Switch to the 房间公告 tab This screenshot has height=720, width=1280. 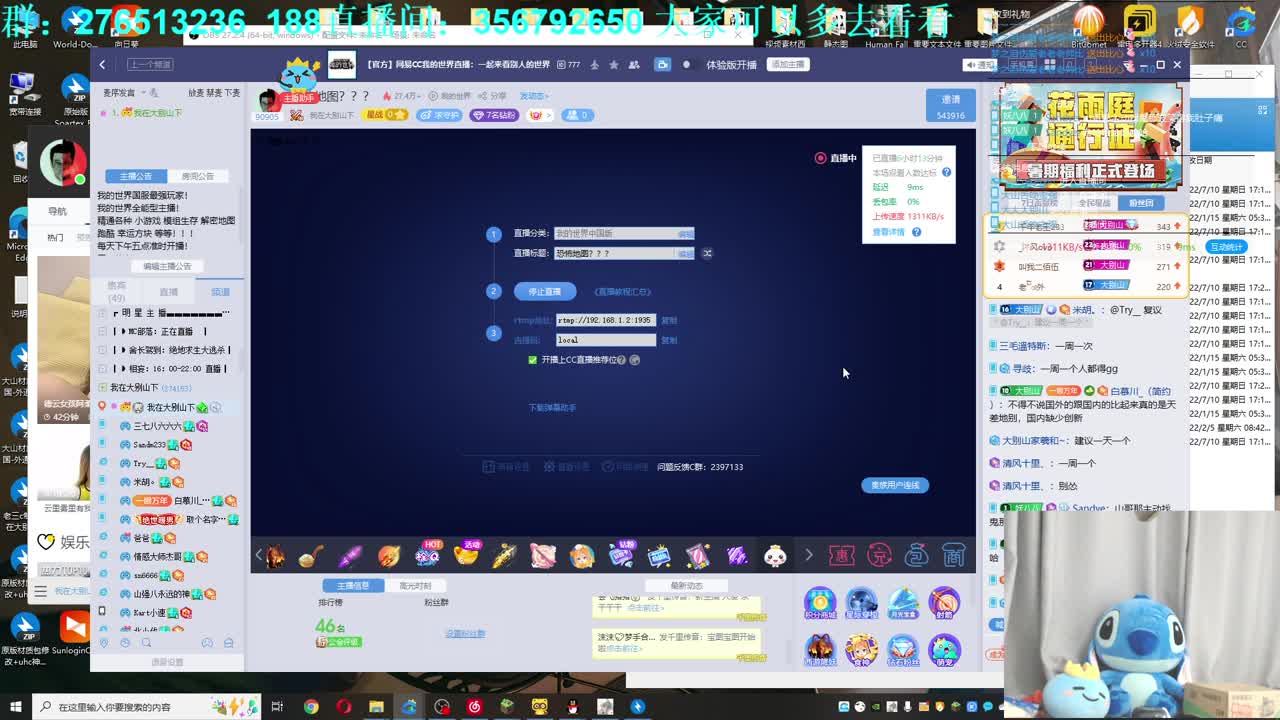point(197,176)
